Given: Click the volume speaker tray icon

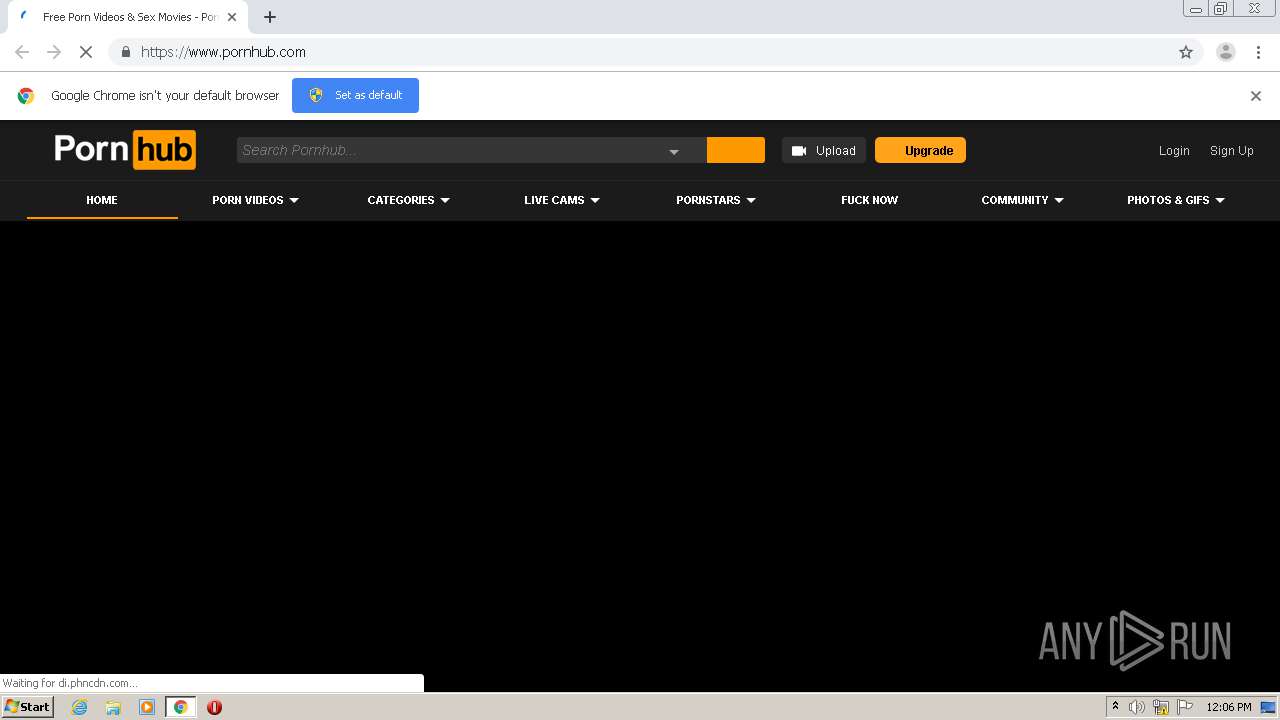Looking at the screenshot, I should tap(1137, 707).
